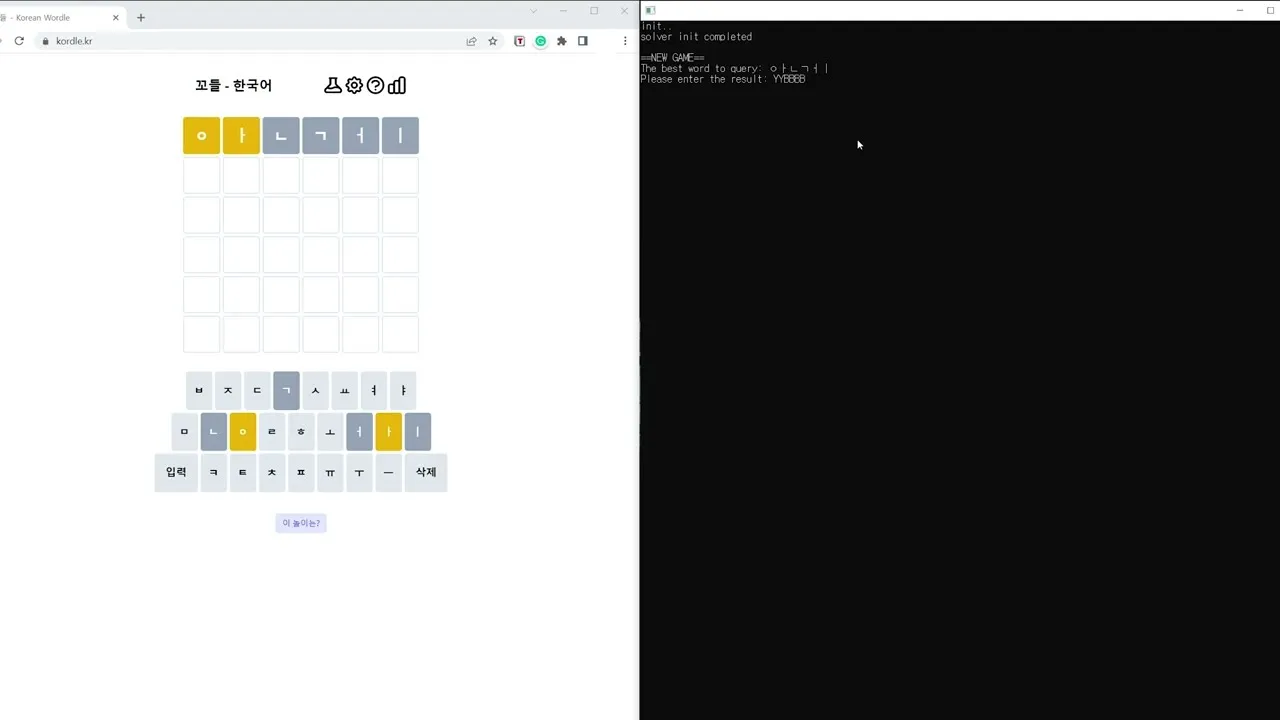Image resolution: width=1280 pixels, height=720 pixels.
Task: Open Kordle settings gear
Action: point(354,85)
